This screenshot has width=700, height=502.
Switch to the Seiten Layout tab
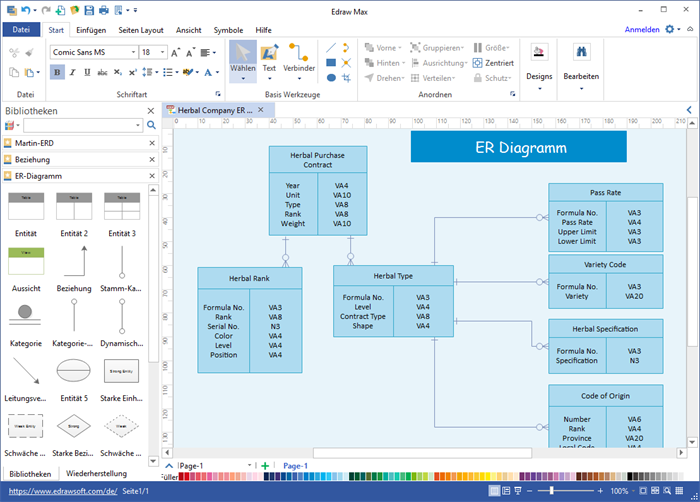pyautogui.click(x=141, y=30)
